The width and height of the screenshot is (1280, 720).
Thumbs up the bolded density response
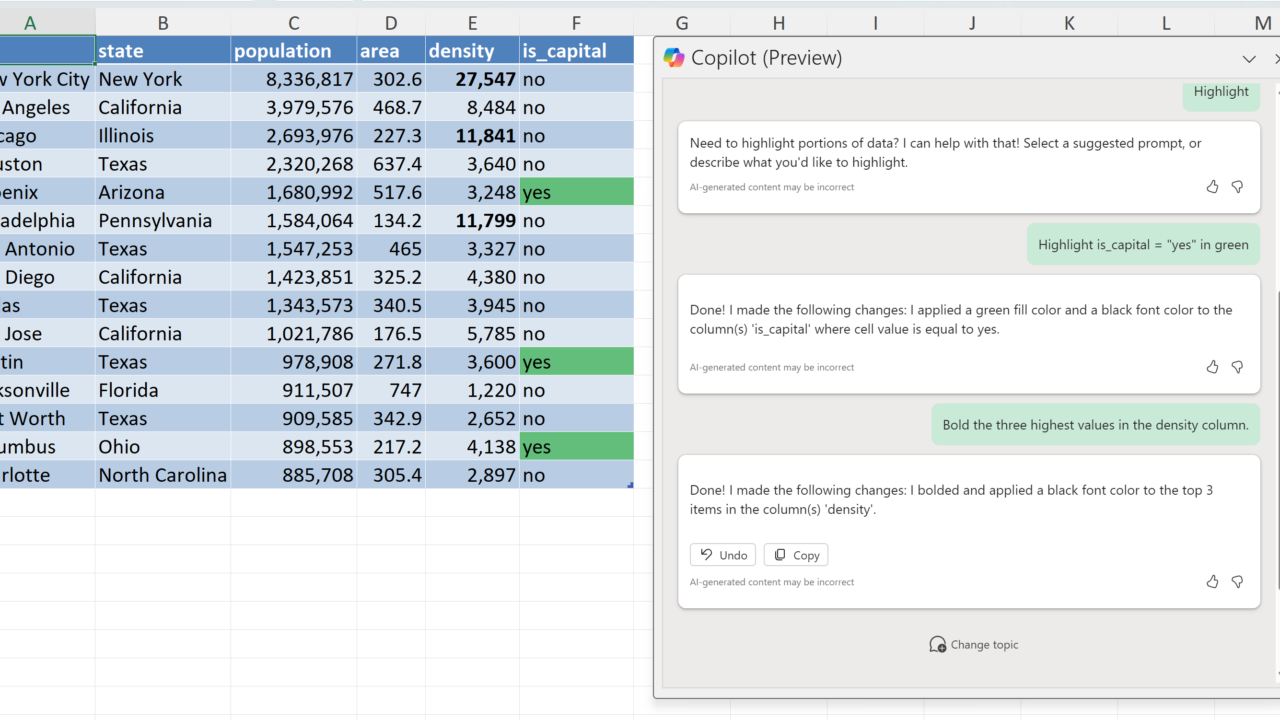tap(1213, 581)
